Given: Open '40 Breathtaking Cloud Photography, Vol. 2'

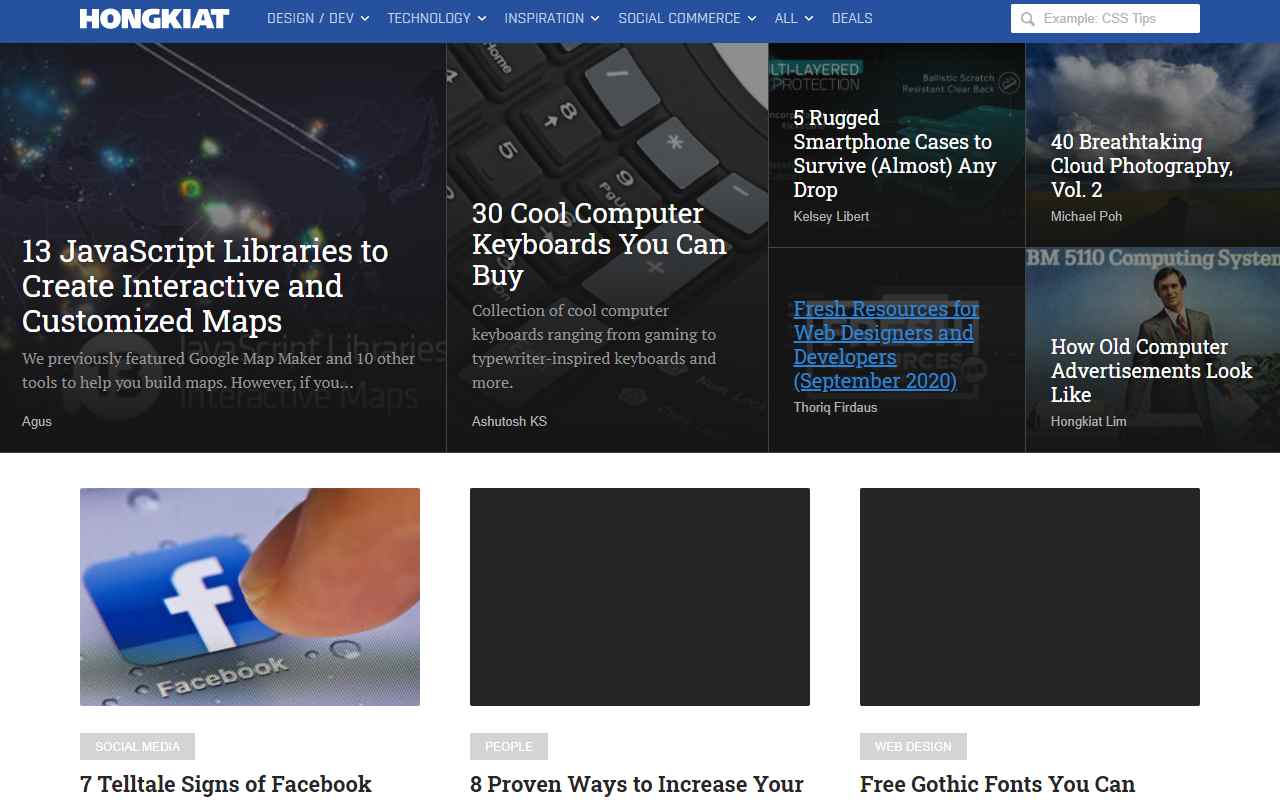Looking at the screenshot, I should (1141, 166).
